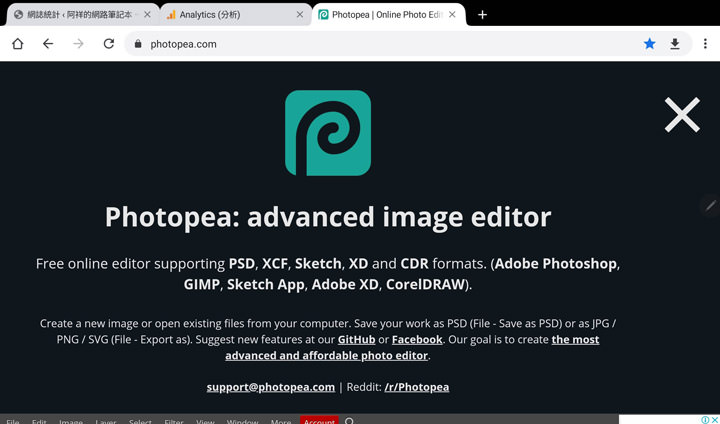The height and width of the screenshot is (424, 720).
Task: Click 'Photopea: advanced image editor' heading
Action: pos(328,217)
